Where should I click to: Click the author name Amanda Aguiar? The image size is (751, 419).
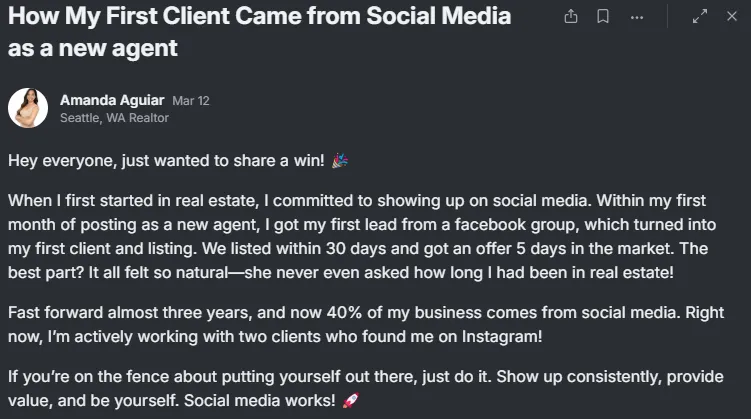pos(112,100)
